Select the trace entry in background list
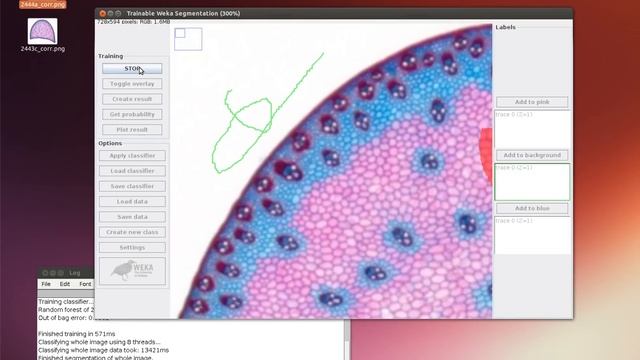Image resolution: width=640 pixels, height=360 pixels. point(514,168)
